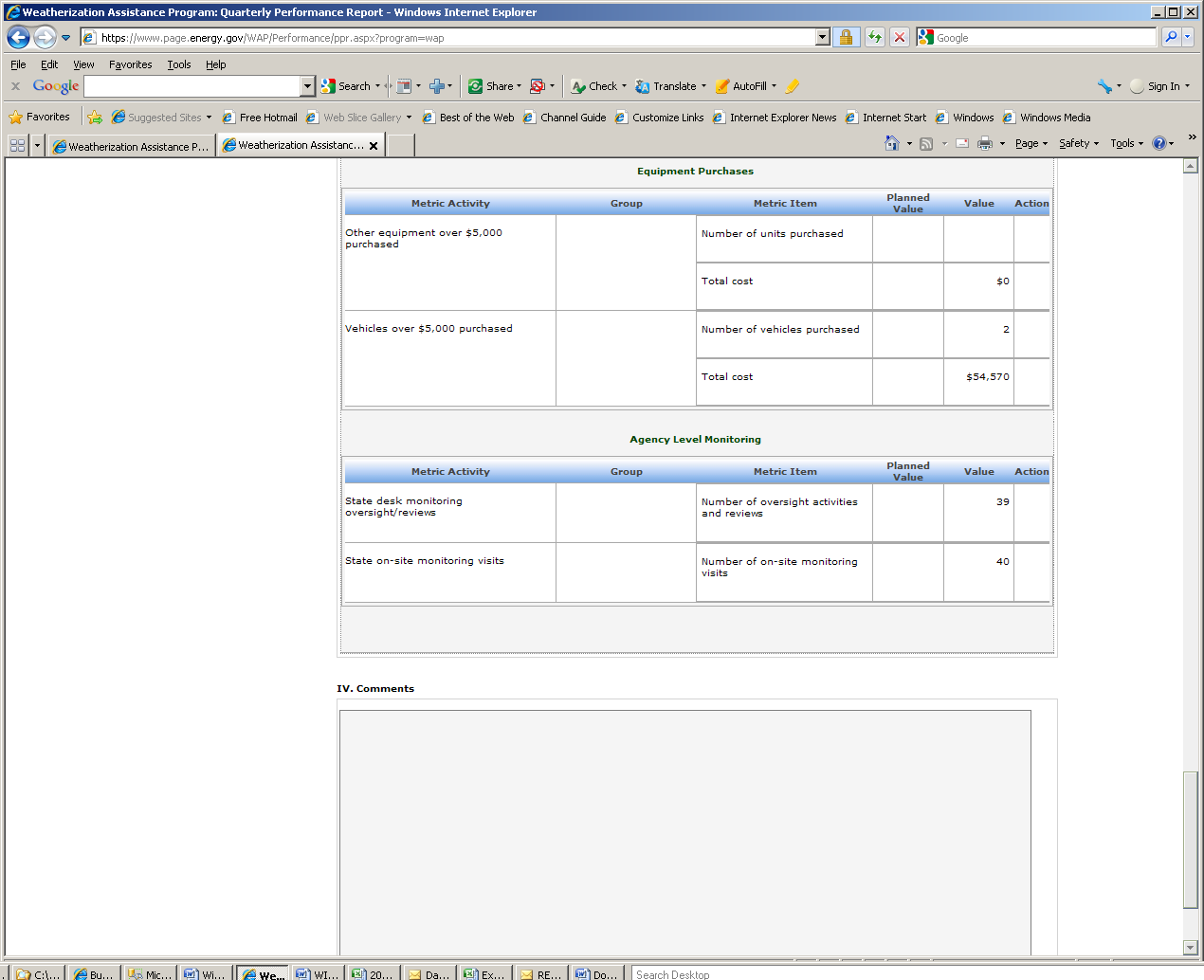Click the Home icon in command bar

[891, 143]
